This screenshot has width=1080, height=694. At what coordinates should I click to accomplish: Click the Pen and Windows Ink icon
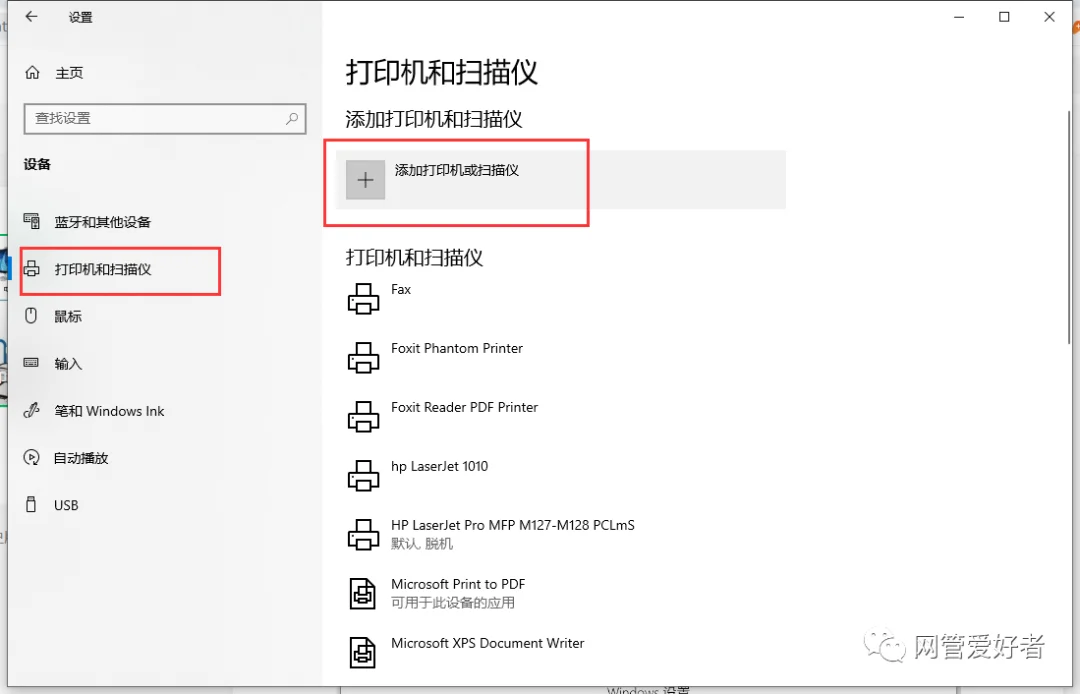[x=31, y=410]
